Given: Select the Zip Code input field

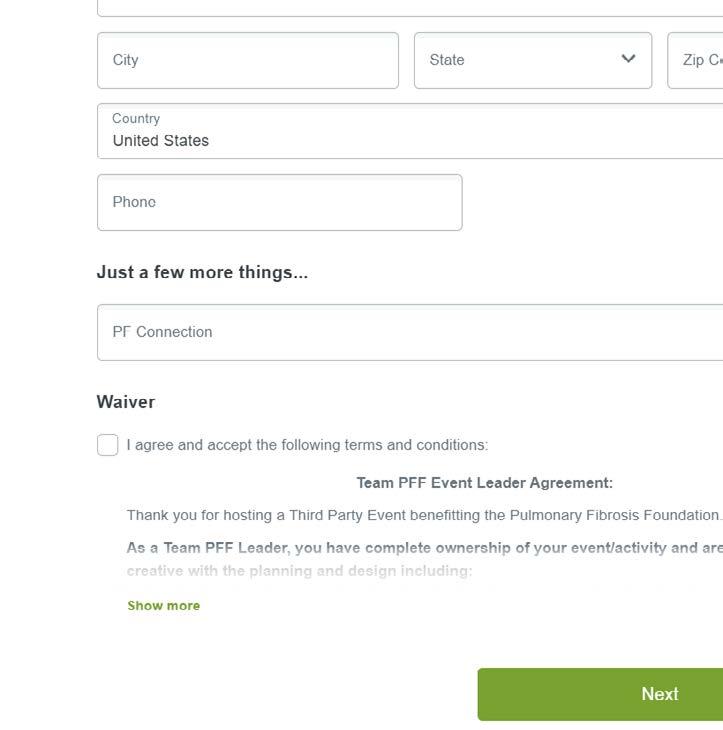Looking at the screenshot, I should coord(698,60).
